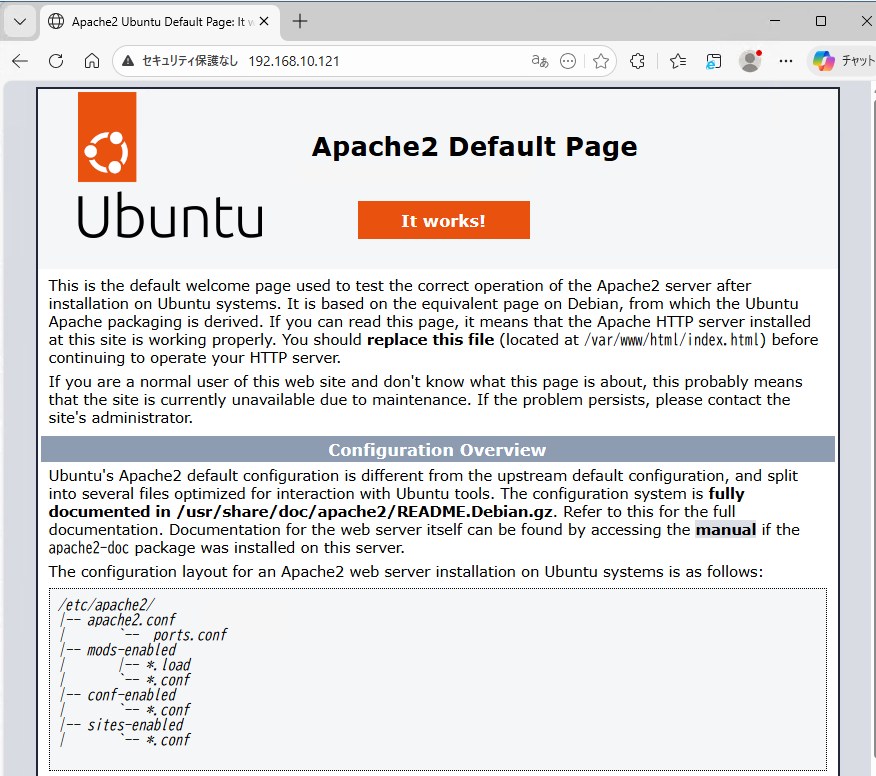This screenshot has height=776, width=876.
Task: Click the browser Back arrow
Action: (20, 61)
